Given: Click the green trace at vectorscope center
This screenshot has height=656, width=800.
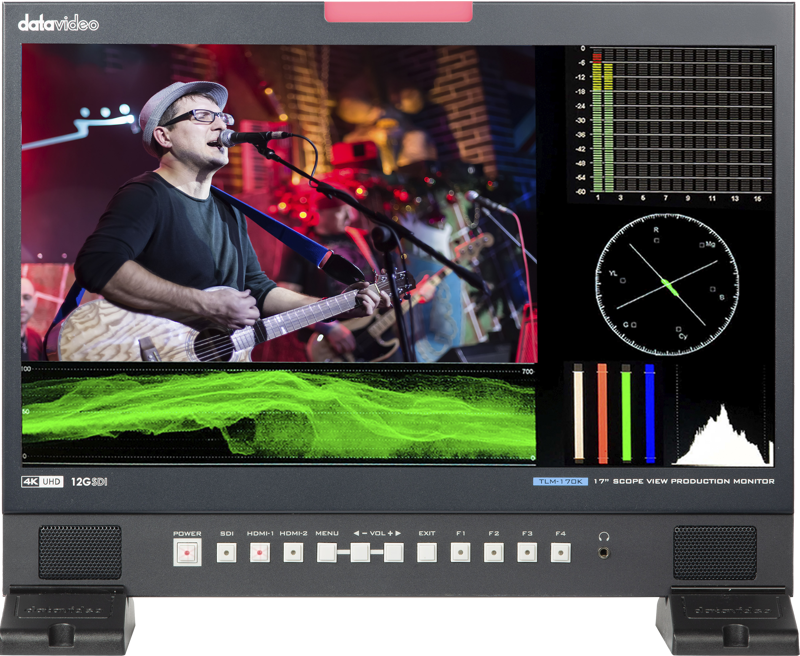Looking at the screenshot, I should [670, 287].
